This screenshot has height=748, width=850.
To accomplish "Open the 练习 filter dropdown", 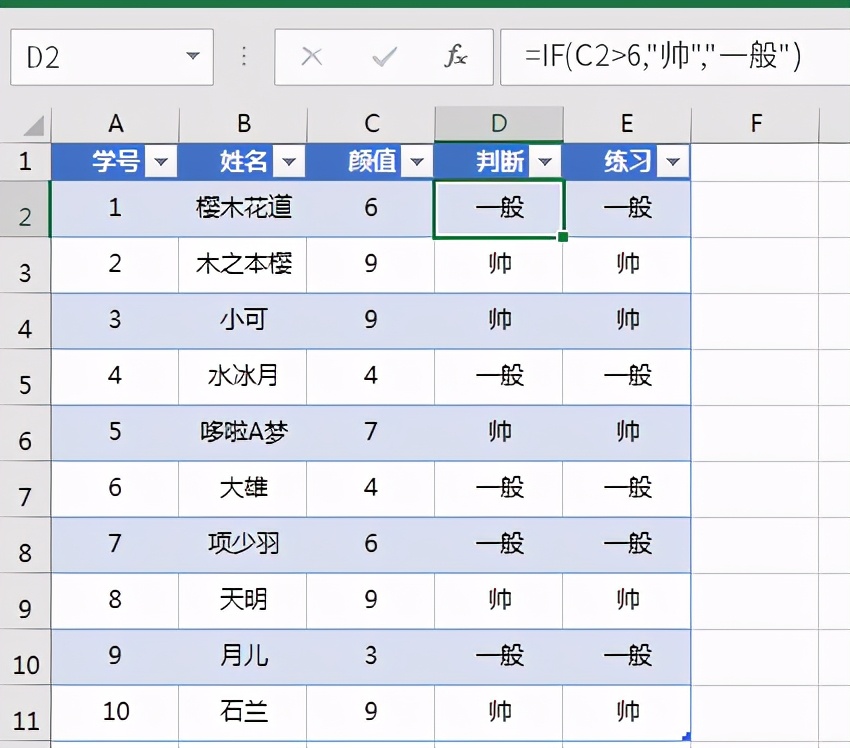I will (673, 161).
